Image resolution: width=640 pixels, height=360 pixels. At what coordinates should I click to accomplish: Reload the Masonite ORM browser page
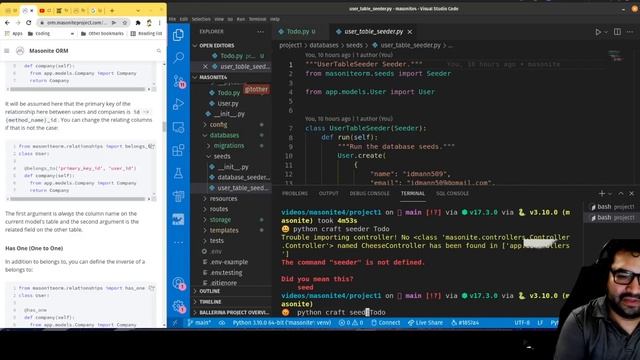click(29, 23)
